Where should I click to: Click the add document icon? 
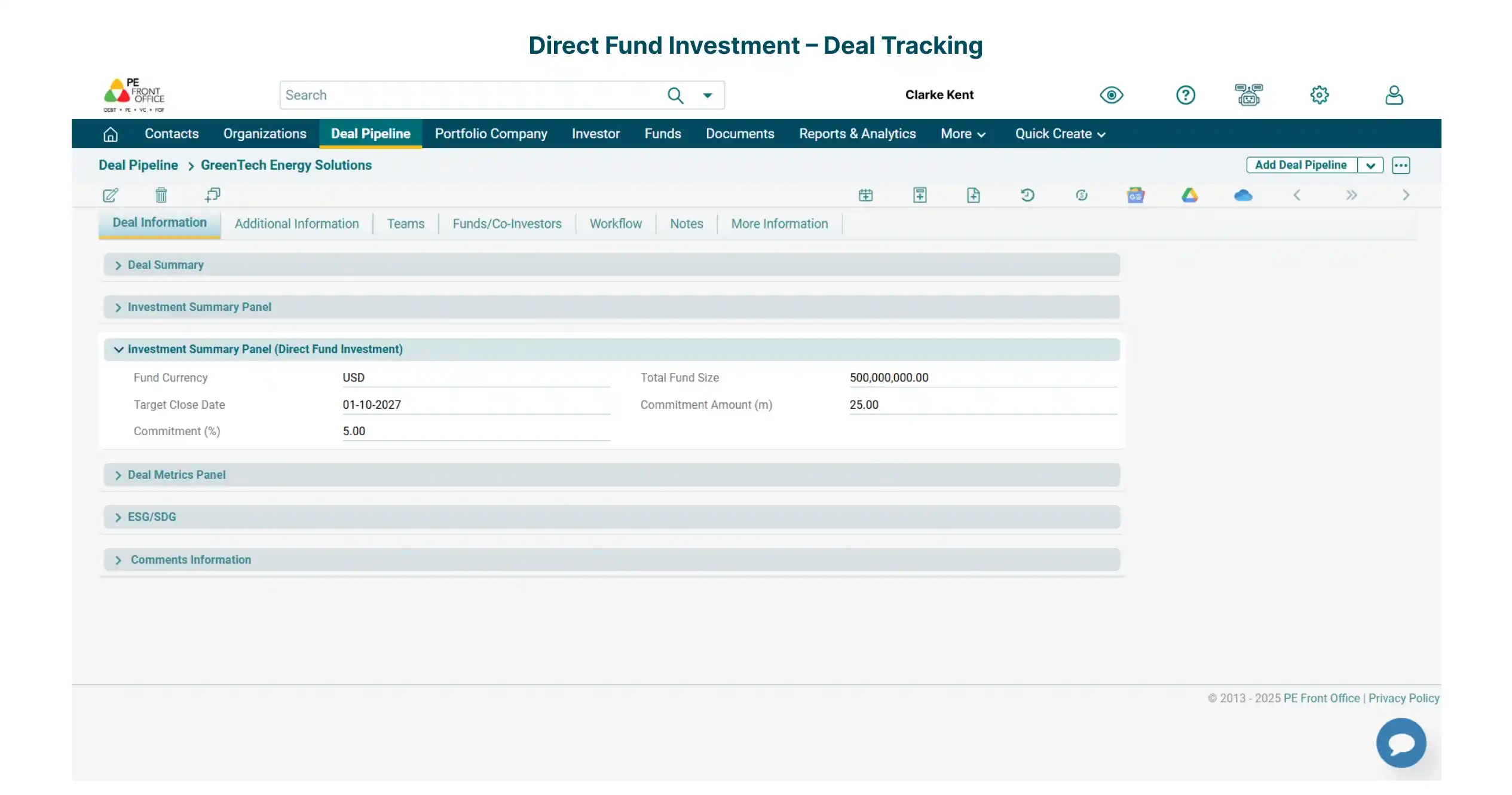[x=974, y=195]
